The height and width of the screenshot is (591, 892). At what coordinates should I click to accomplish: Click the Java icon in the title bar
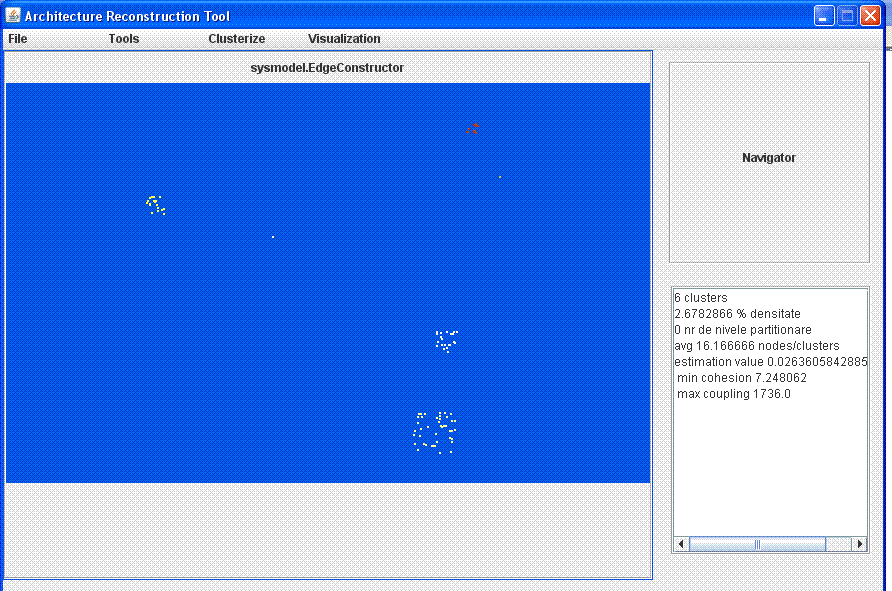coord(13,16)
